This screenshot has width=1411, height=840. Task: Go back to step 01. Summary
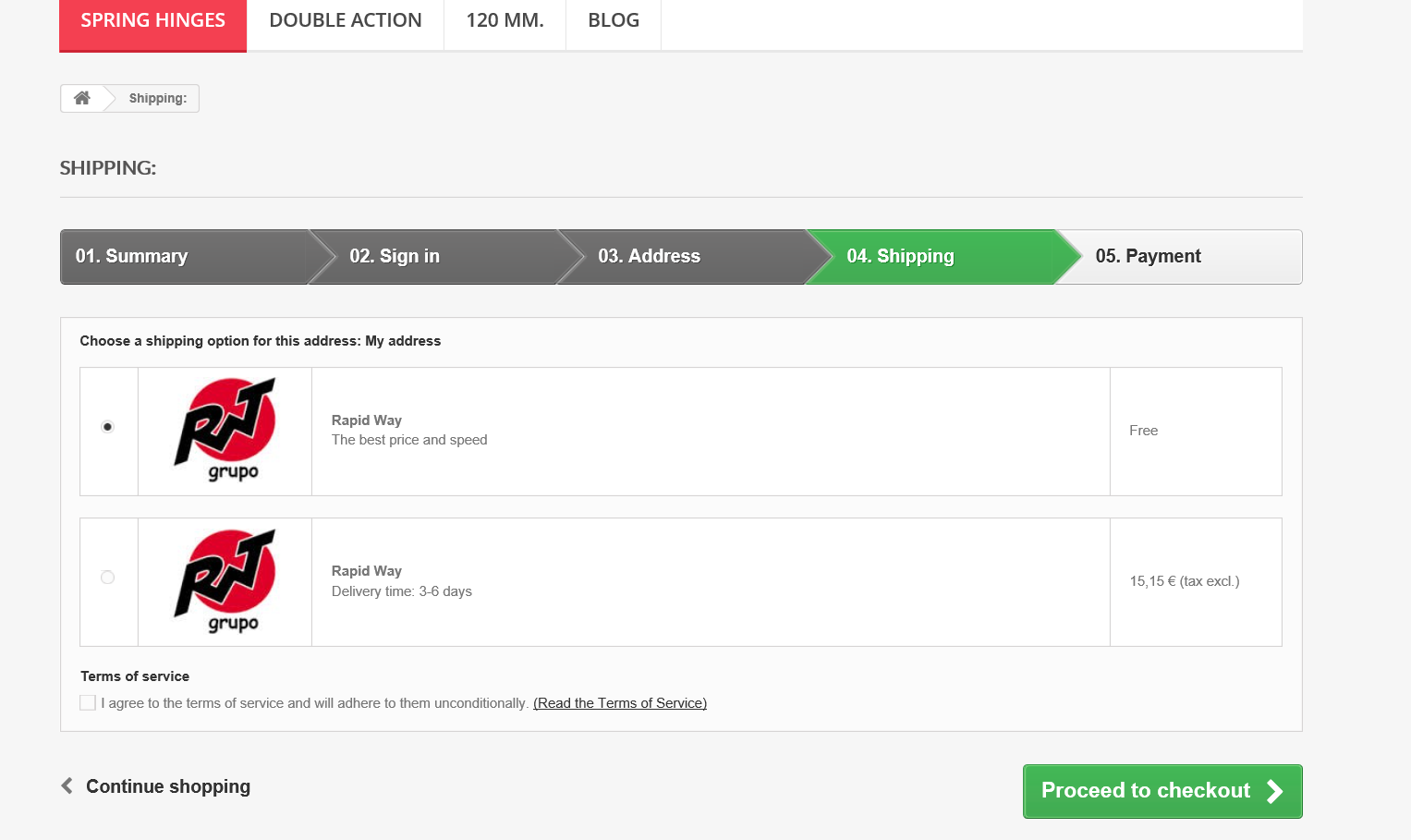coord(132,256)
